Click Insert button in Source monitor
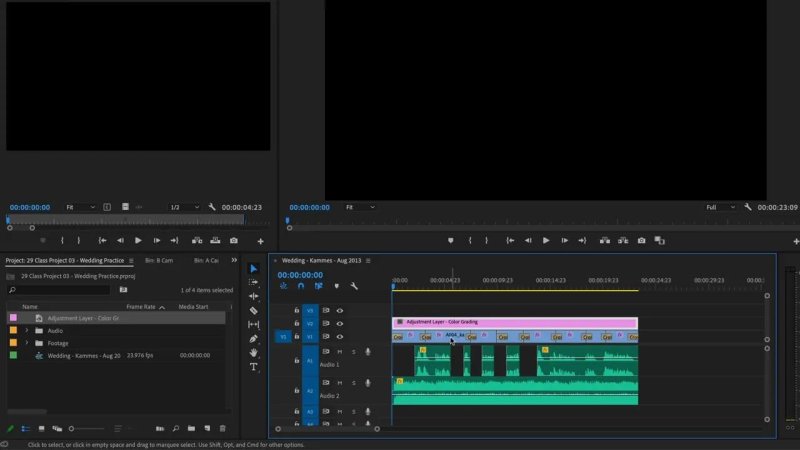800x450 pixels. coord(197,240)
